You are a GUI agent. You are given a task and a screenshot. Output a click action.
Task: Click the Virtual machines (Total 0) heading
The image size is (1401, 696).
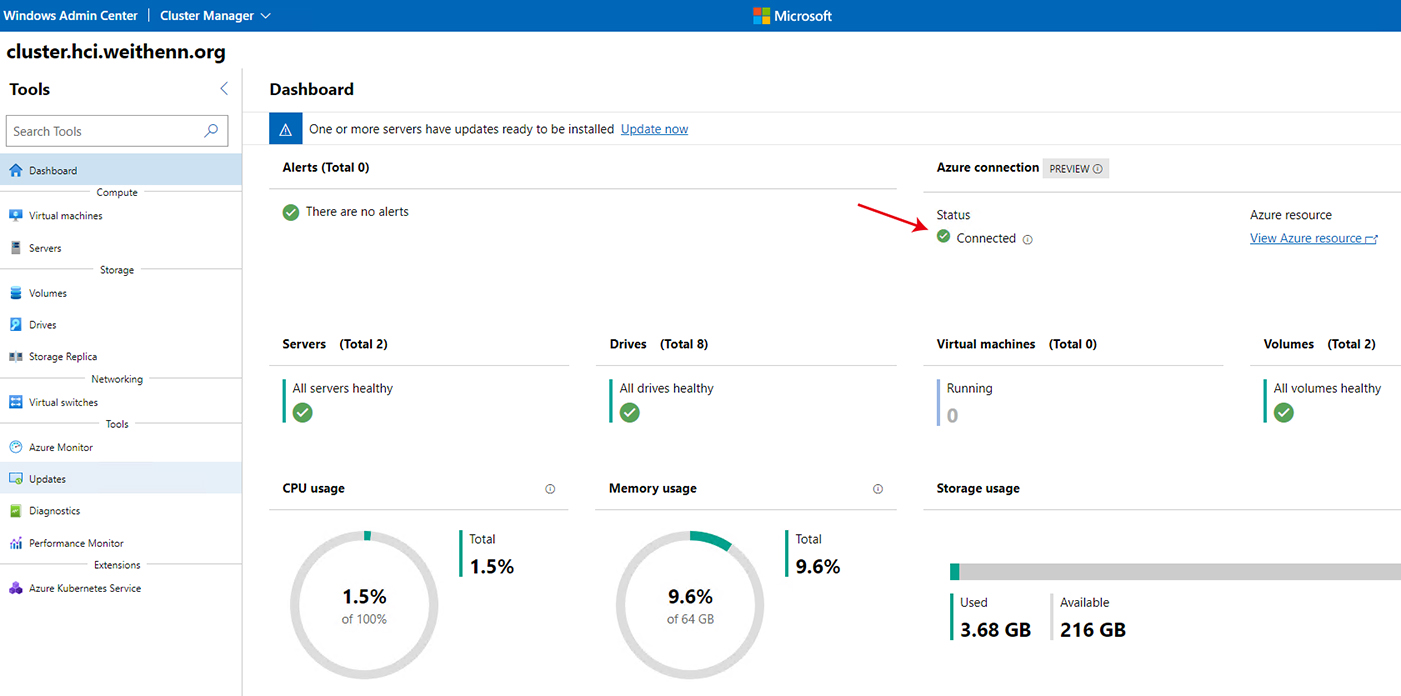pyautogui.click(x=1017, y=344)
